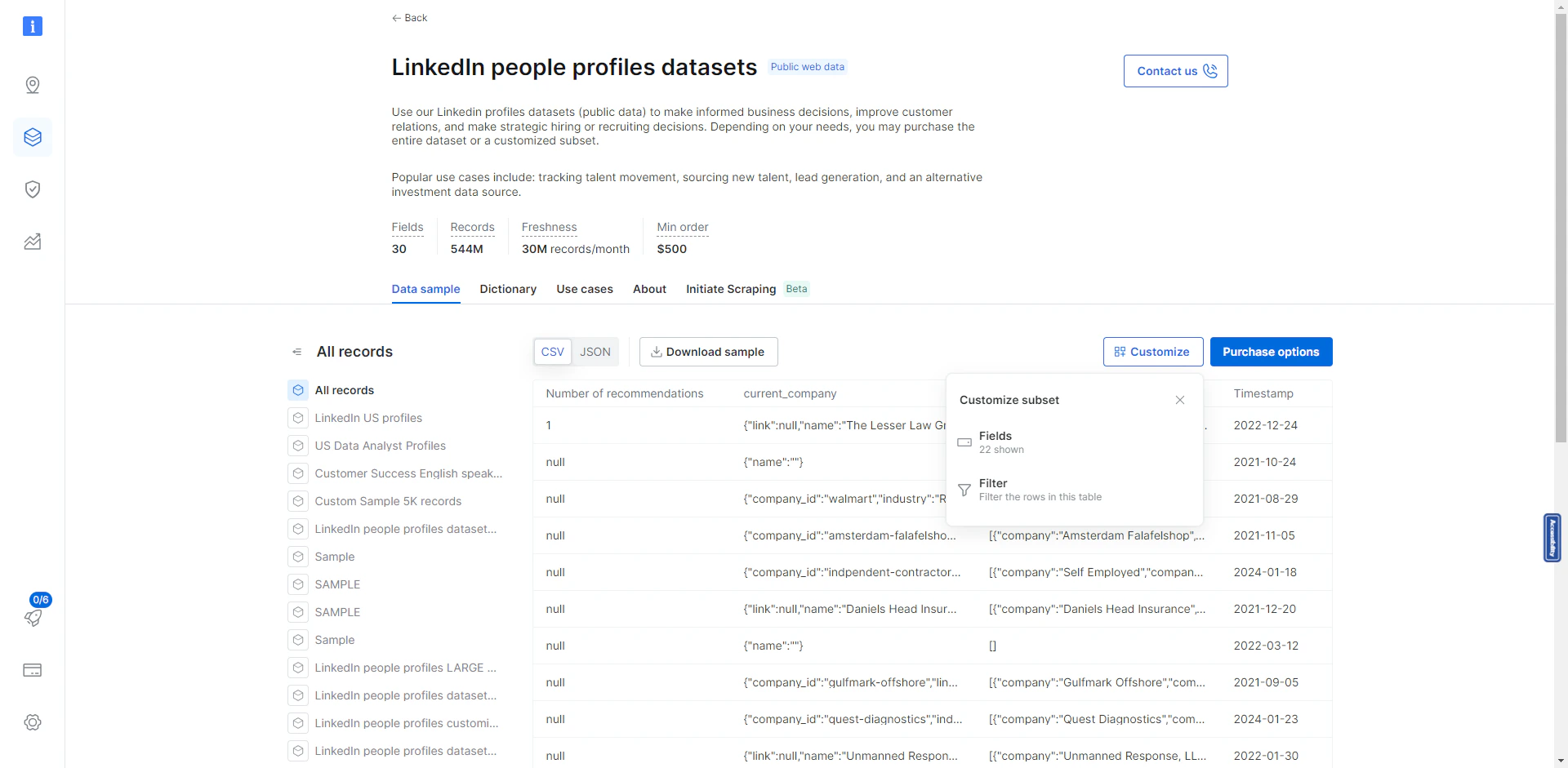Open the analytics chart sidebar icon
Image resolution: width=1568 pixels, height=768 pixels.
[x=33, y=242]
